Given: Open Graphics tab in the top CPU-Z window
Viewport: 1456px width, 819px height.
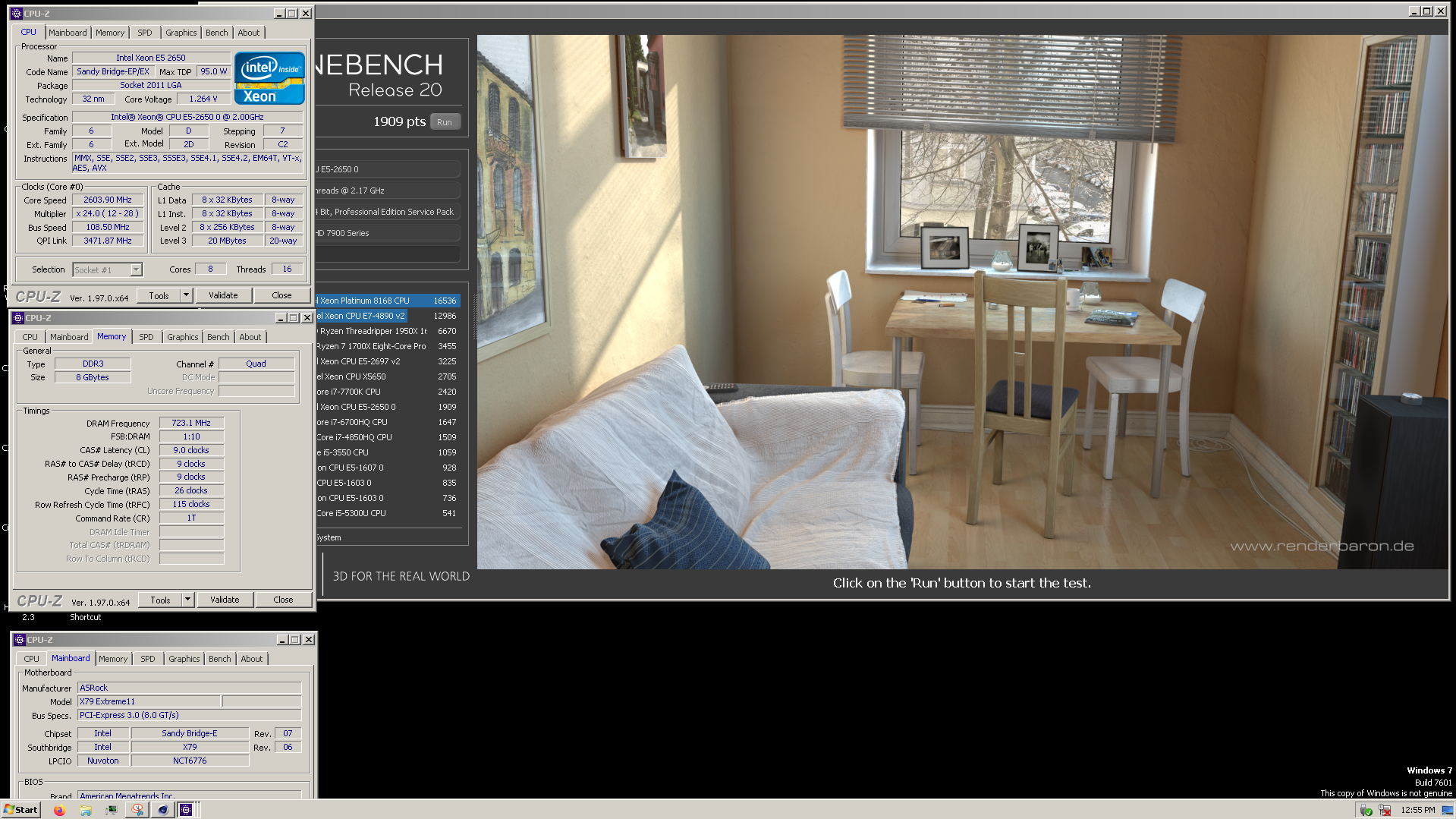Looking at the screenshot, I should (x=181, y=33).
